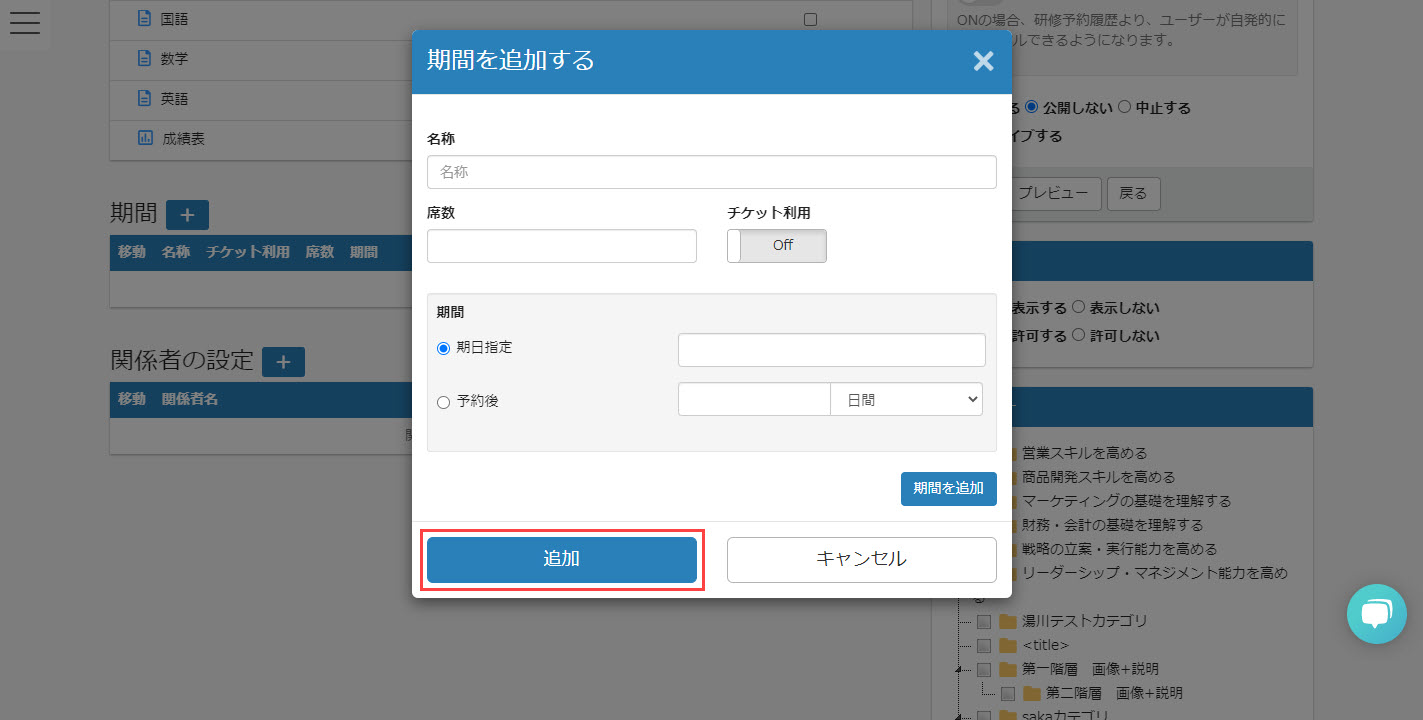Click the 席数 input field

click(561, 246)
